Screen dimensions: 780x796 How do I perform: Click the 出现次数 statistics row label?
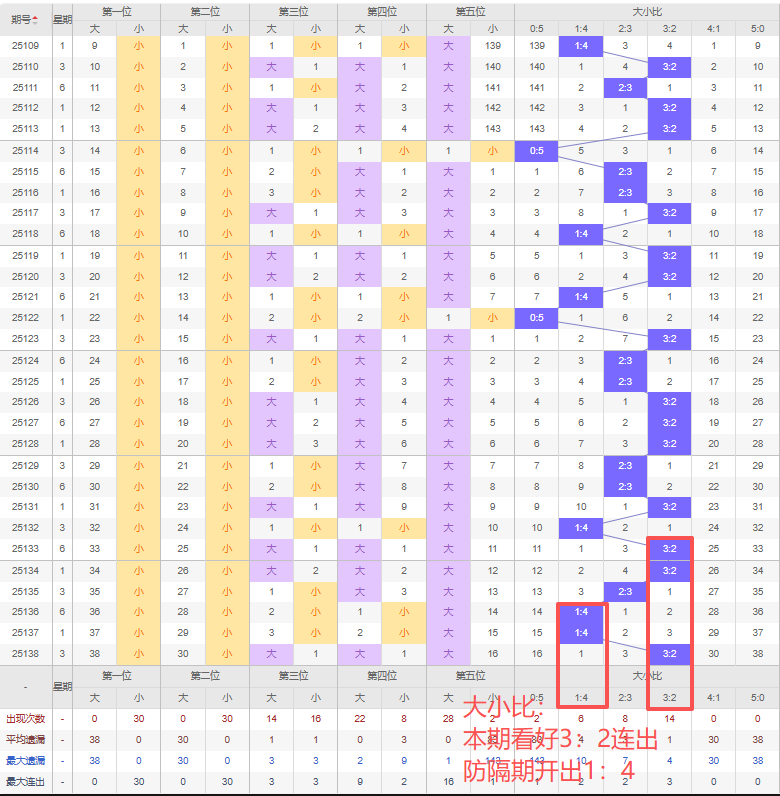(x=25, y=719)
